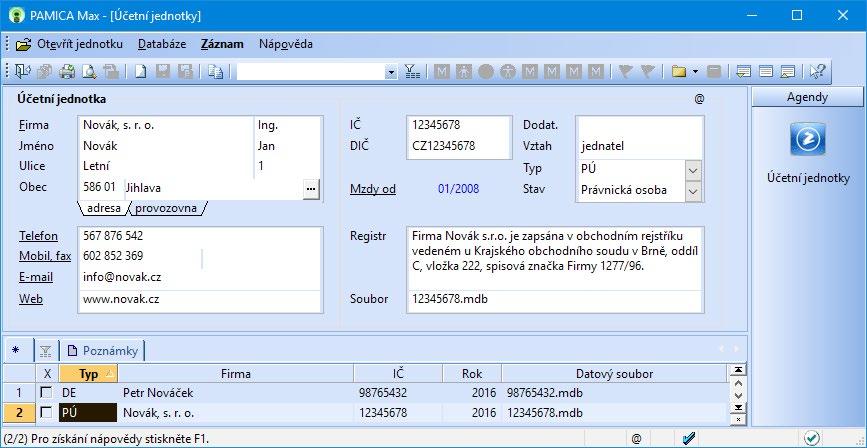
Task: Switch to the Poznámky tab
Action: coord(103,351)
